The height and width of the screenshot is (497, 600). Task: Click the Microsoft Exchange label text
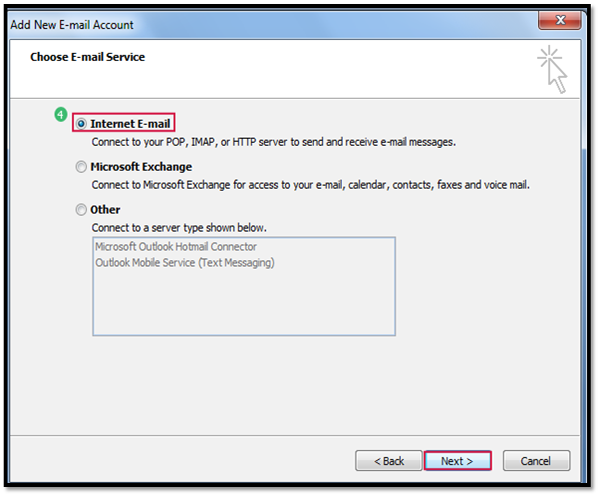point(141,167)
